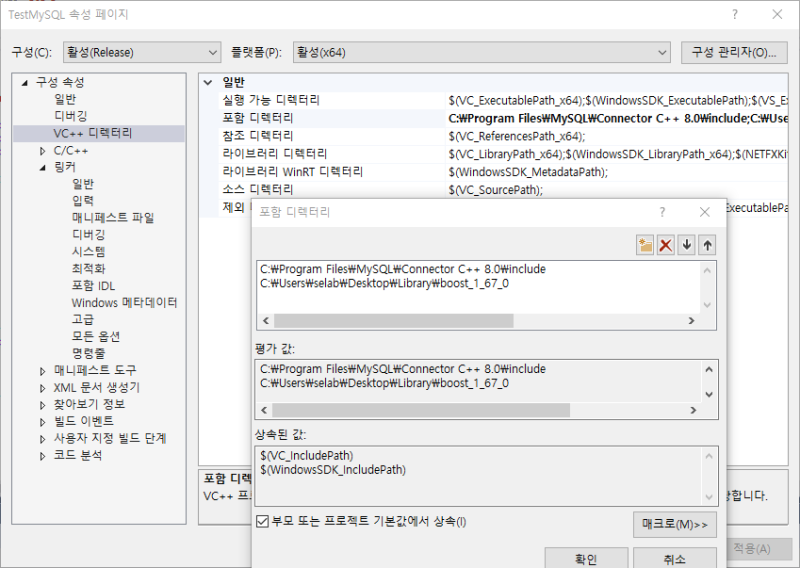Expand the C/C++ tree node

pos(43,151)
